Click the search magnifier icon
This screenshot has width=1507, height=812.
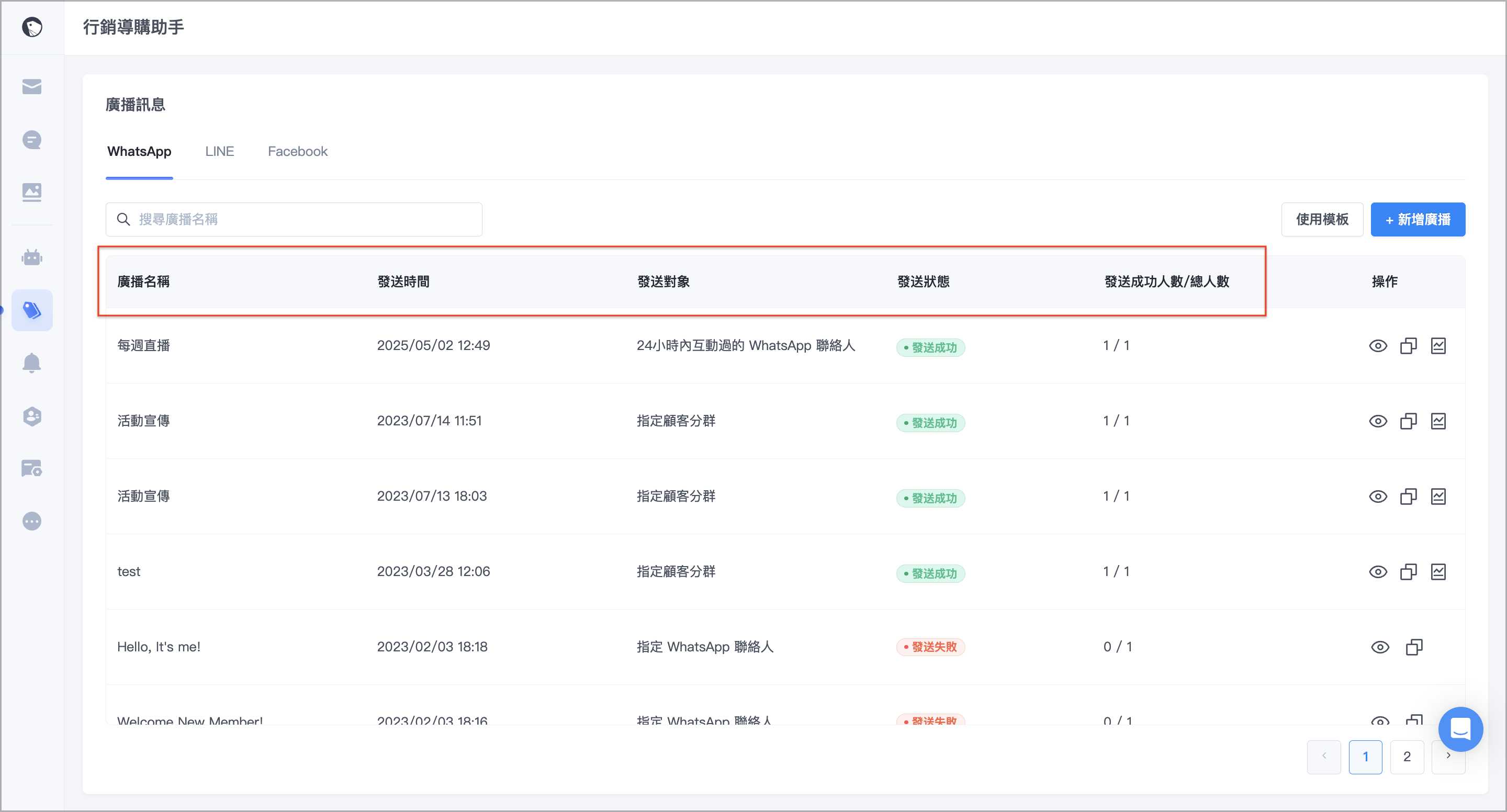(123, 219)
